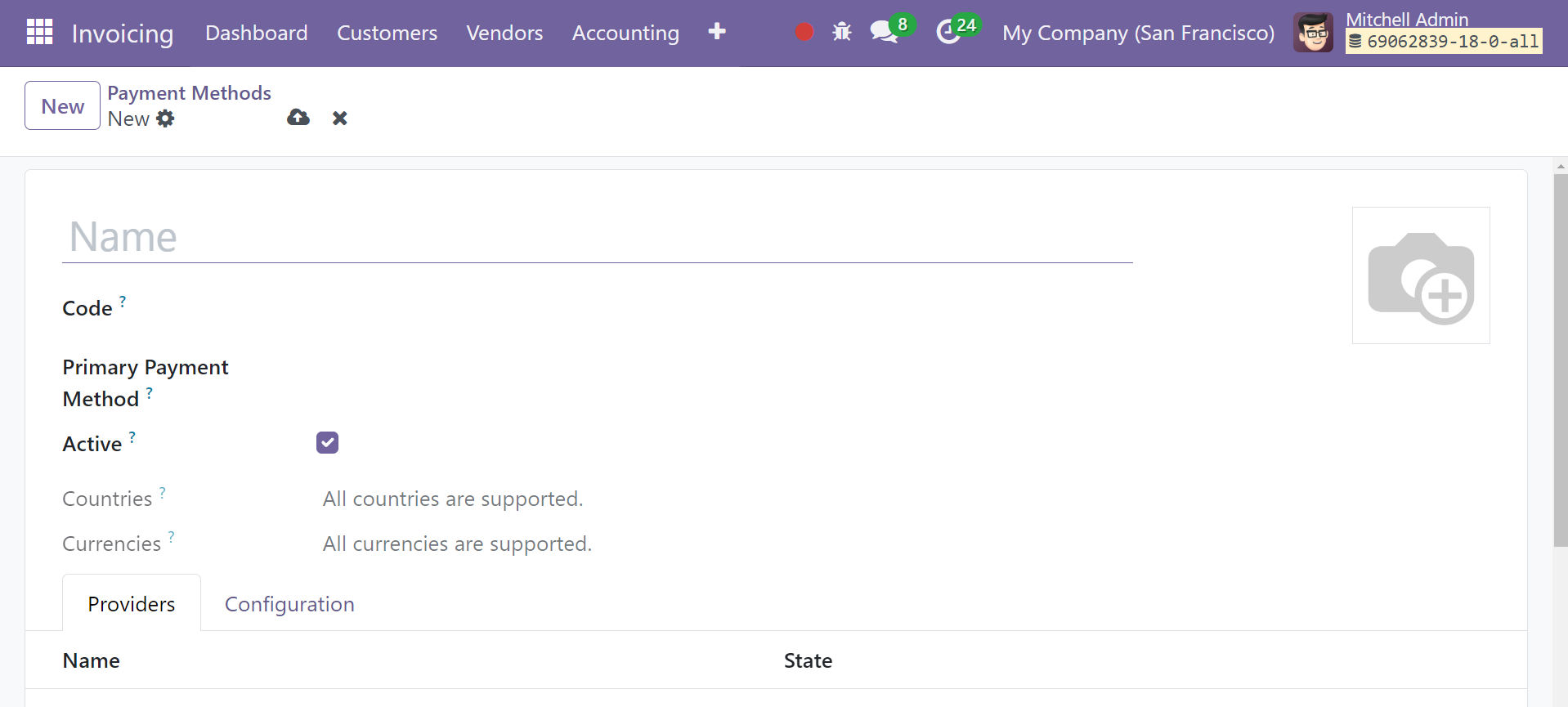Discard changes with the X icon

click(x=340, y=119)
